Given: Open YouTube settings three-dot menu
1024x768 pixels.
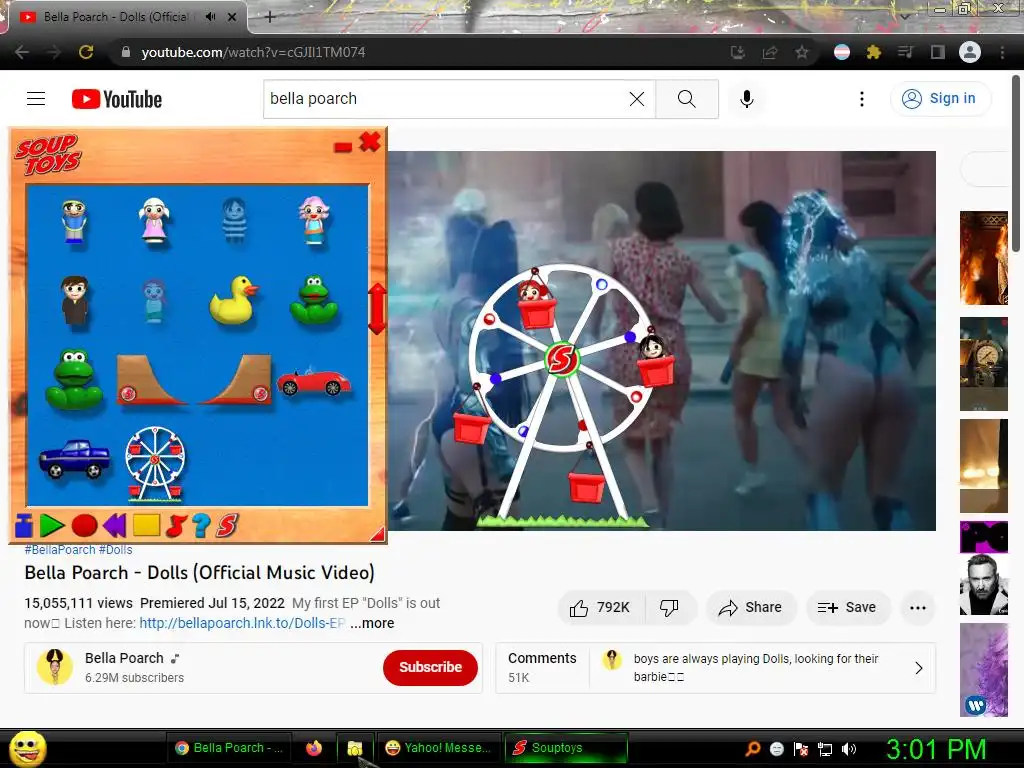Looking at the screenshot, I should coord(862,99).
